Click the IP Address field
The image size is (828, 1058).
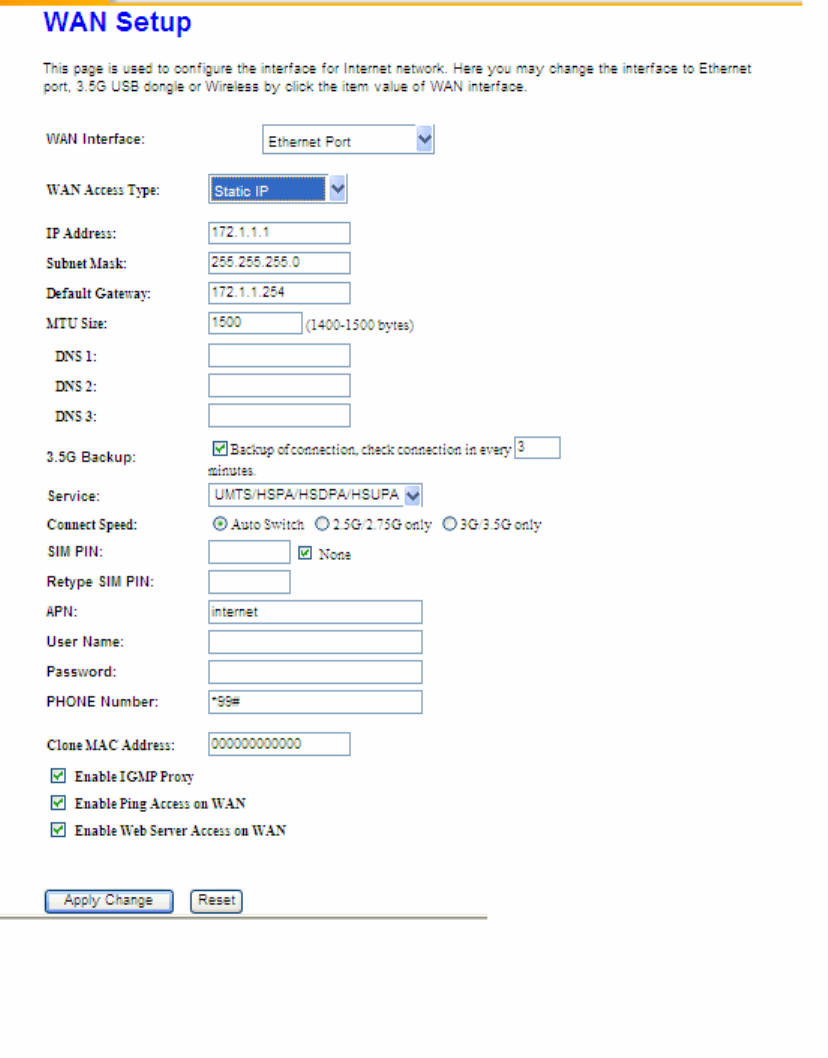[x=279, y=233]
